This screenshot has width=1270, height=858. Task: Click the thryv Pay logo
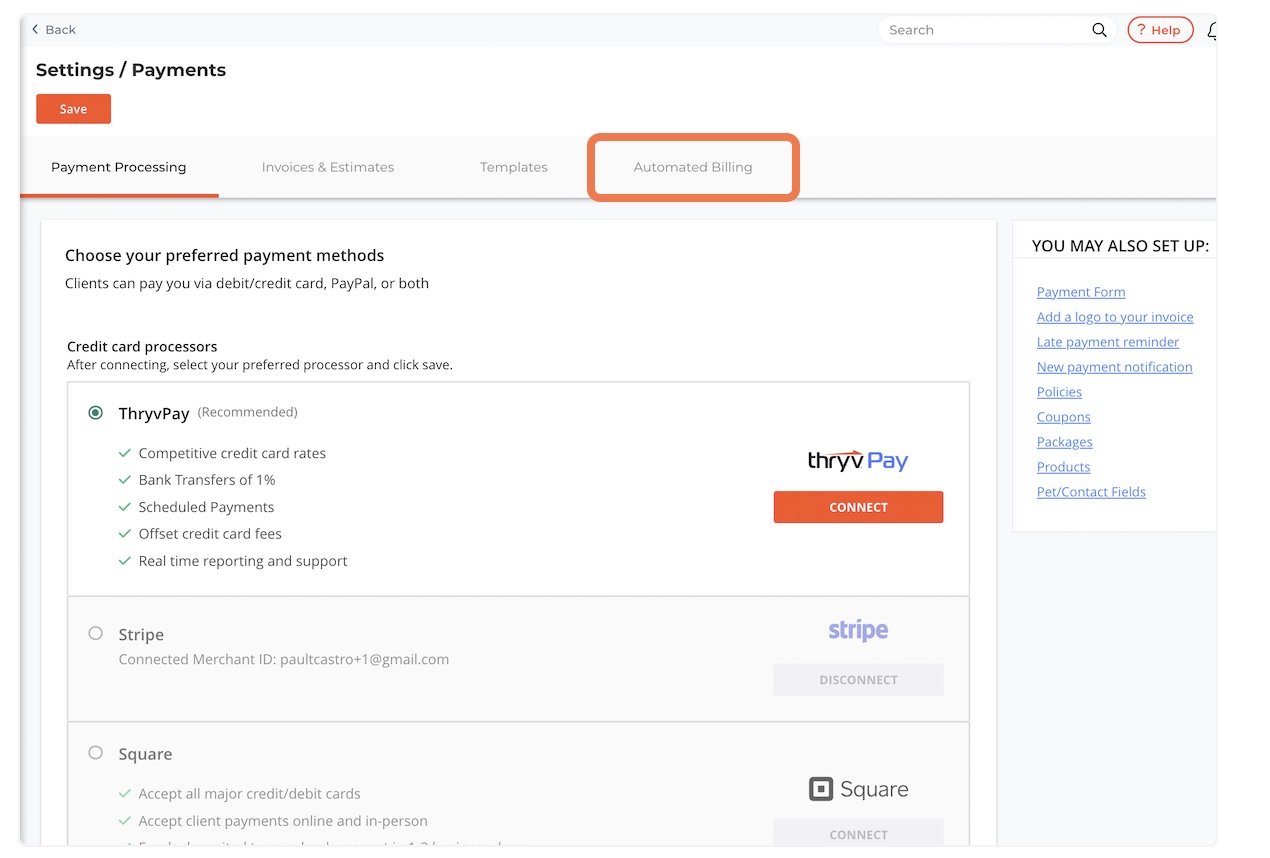(858, 460)
